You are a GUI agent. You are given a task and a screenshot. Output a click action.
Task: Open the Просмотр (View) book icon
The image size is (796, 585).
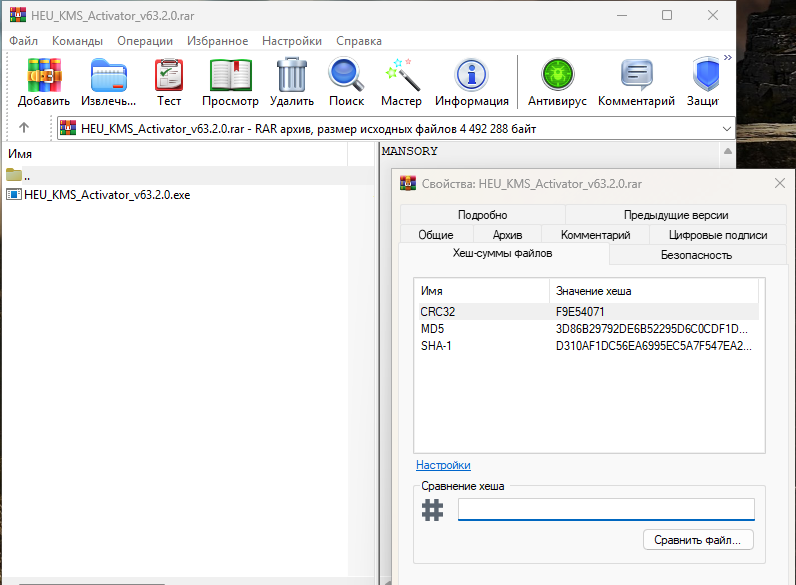click(x=230, y=75)
